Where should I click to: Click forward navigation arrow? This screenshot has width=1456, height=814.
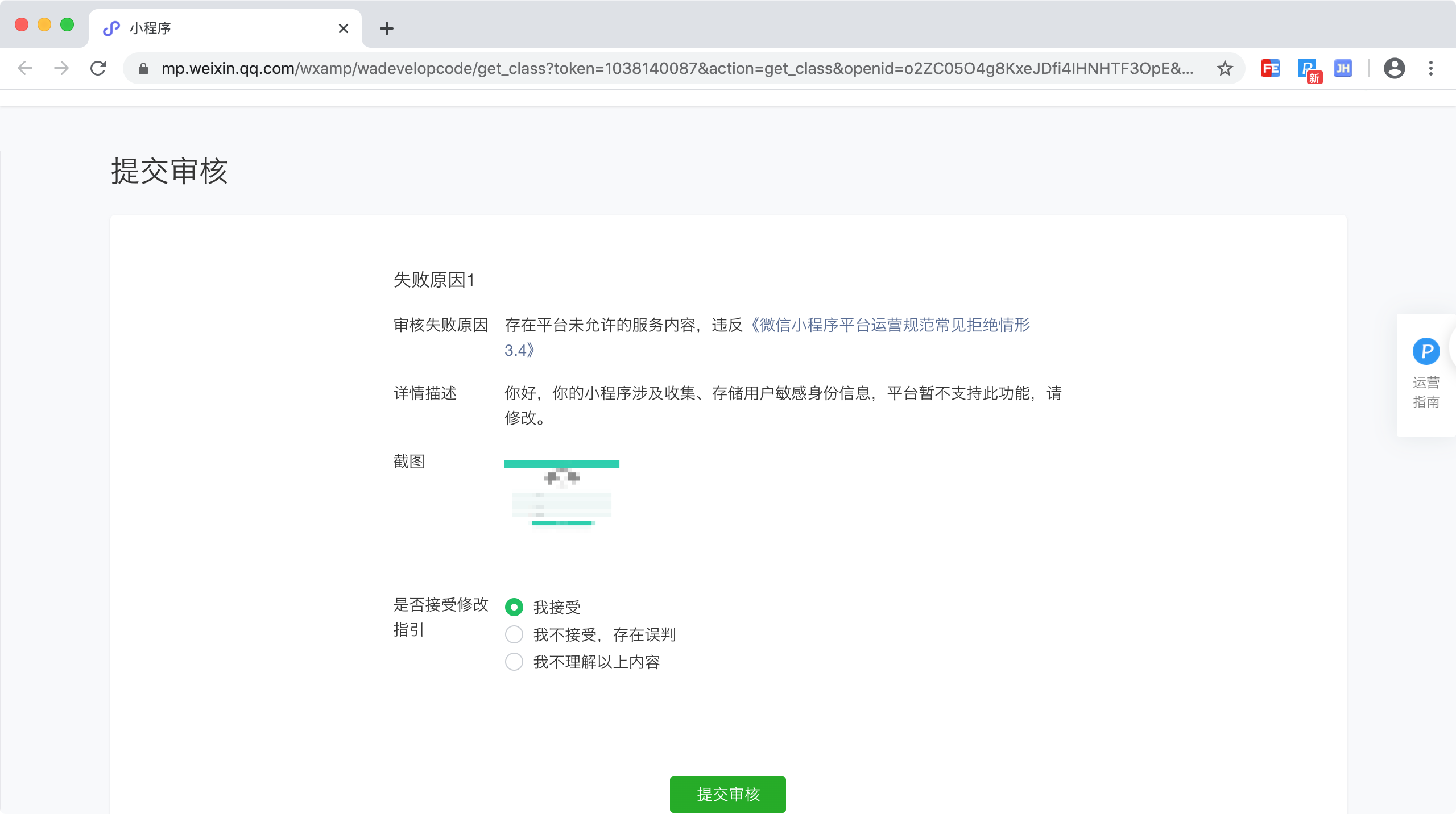click(x=61, y=68)
